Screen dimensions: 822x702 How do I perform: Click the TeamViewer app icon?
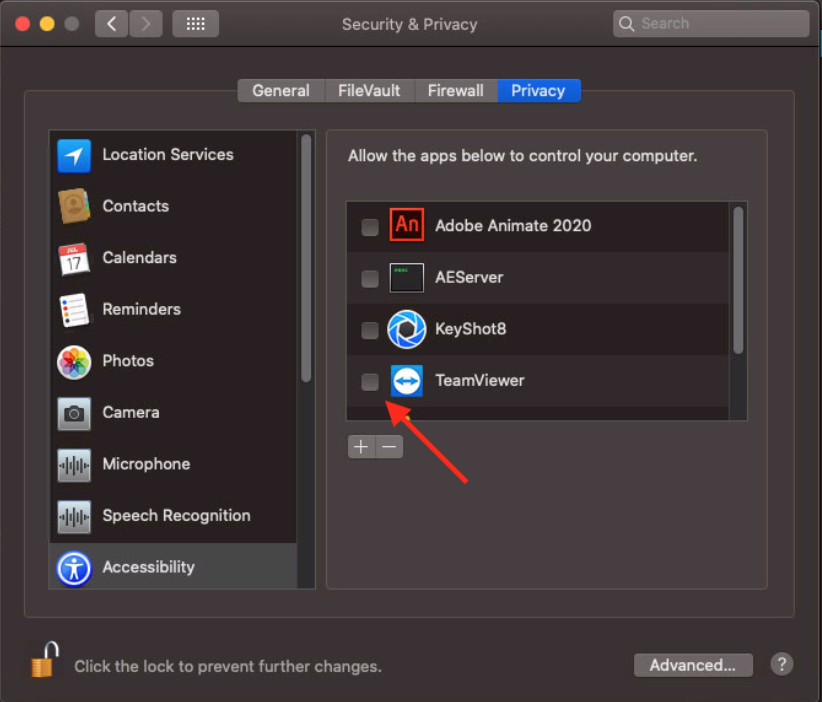click(407, 381)
